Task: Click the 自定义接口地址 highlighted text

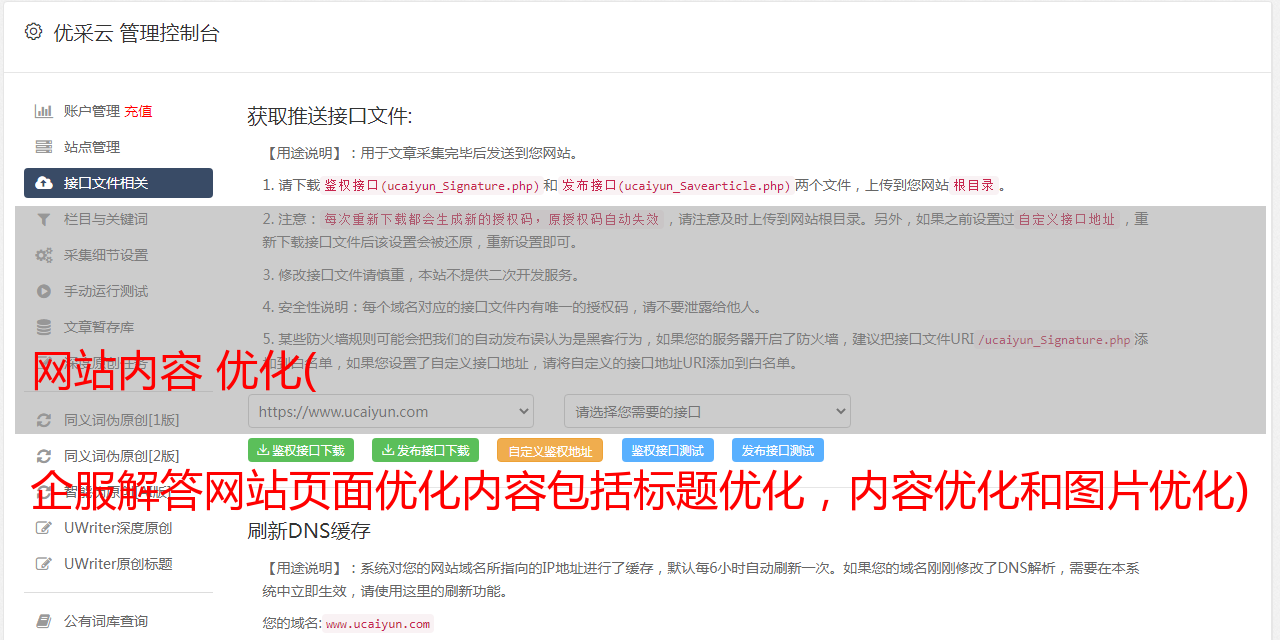Action: [x=1066, y=219]
